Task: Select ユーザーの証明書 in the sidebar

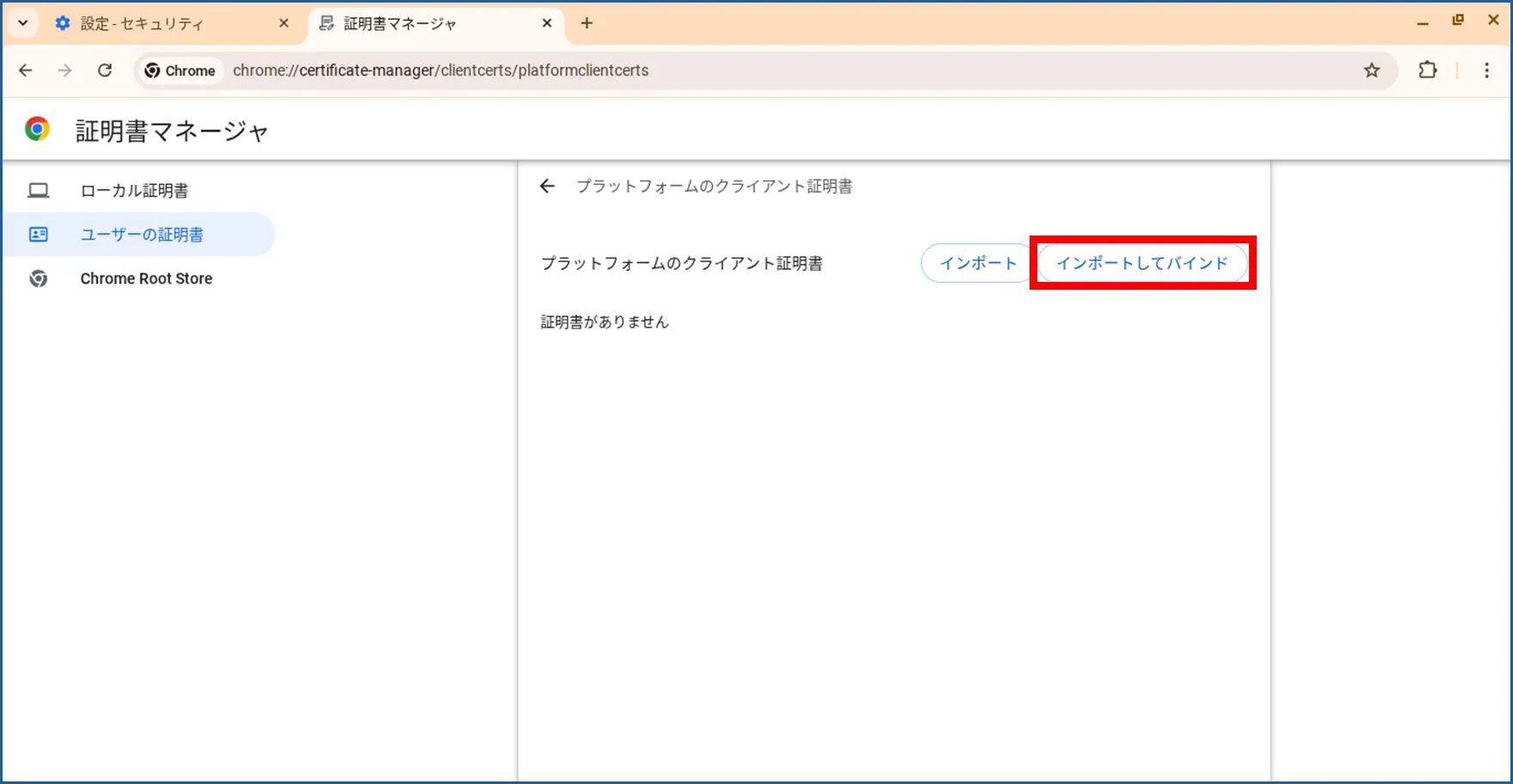Action: pos(142,235)
